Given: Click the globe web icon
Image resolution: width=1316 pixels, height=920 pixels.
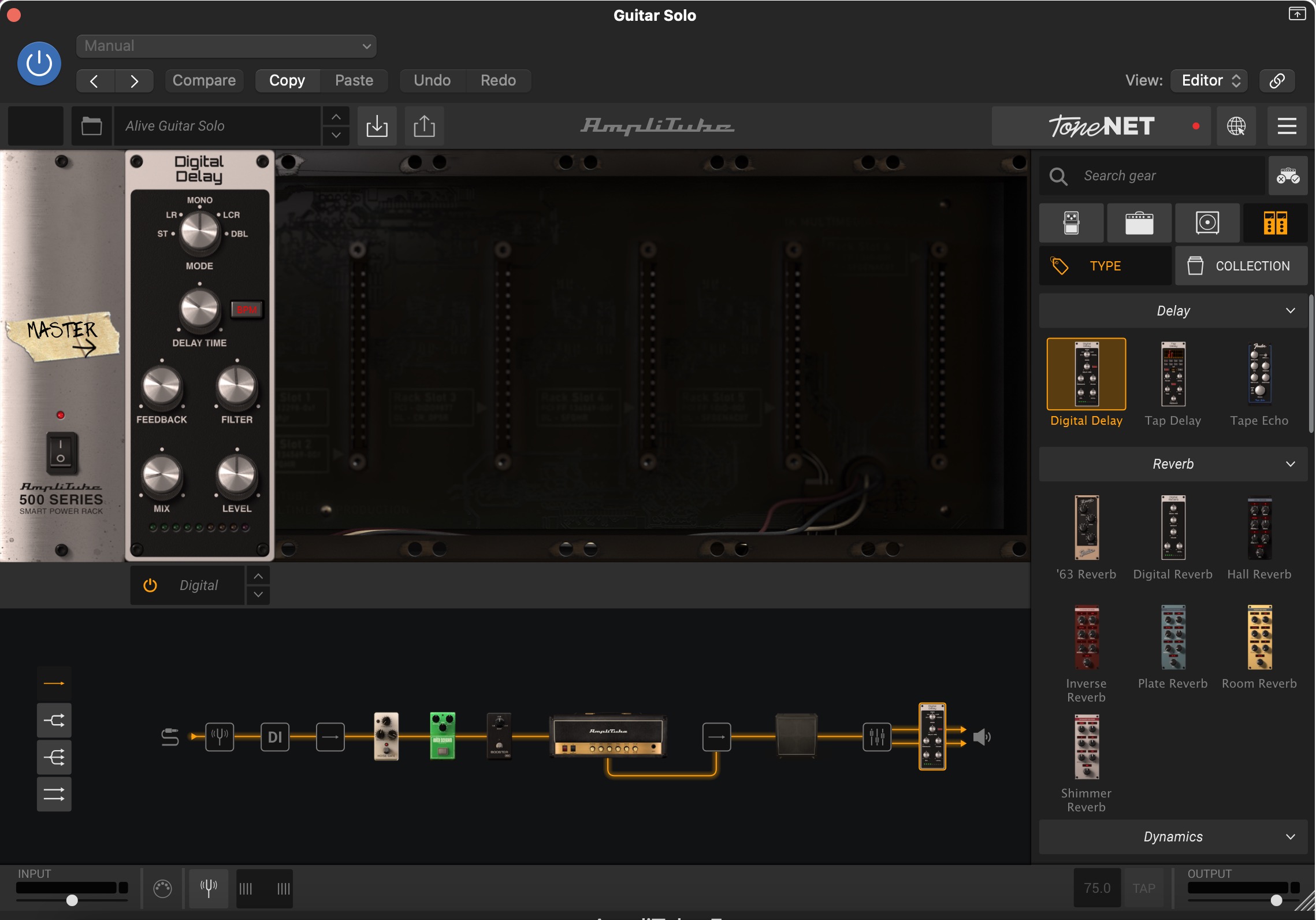Looking at the screenshot, I should pos(1236,126).
